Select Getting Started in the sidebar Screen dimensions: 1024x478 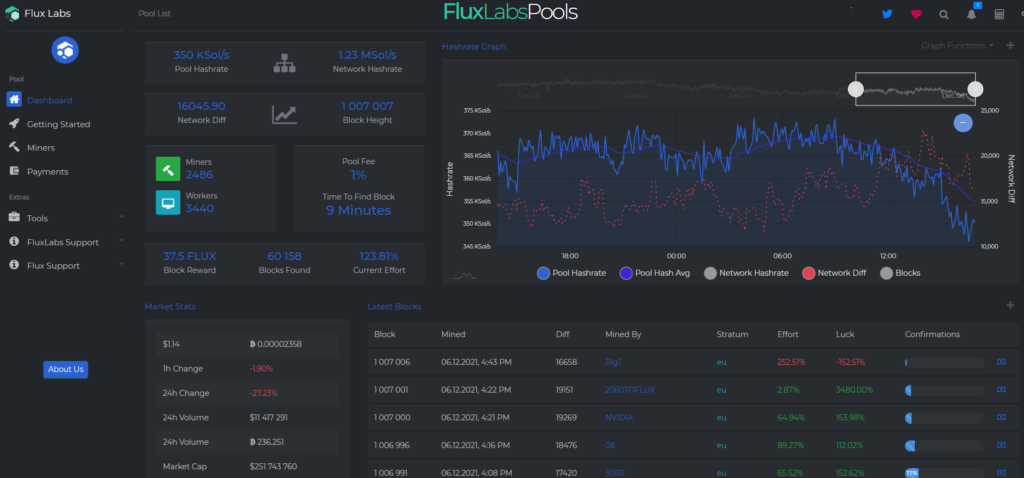pyautogui.click(x=58, y=124)
